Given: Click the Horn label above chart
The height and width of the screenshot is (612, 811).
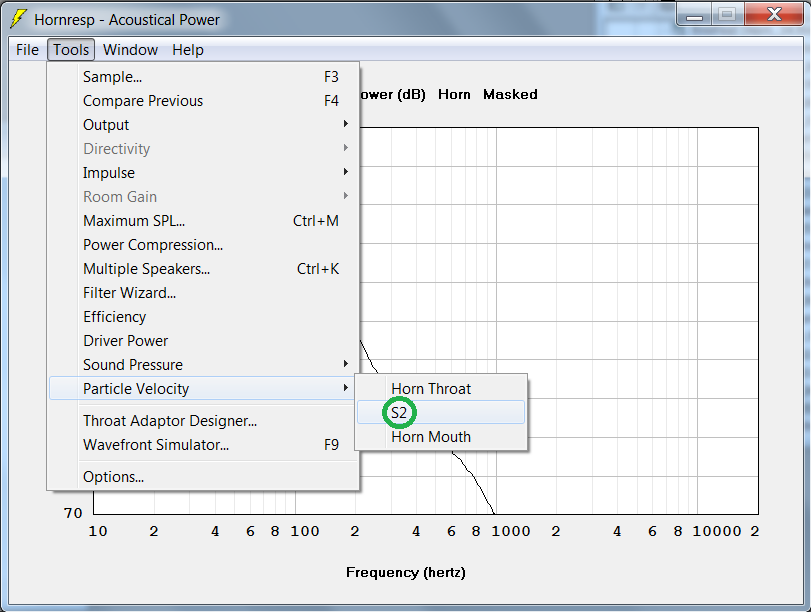Looking at the screenshot, I should click(x=454, y=94).
